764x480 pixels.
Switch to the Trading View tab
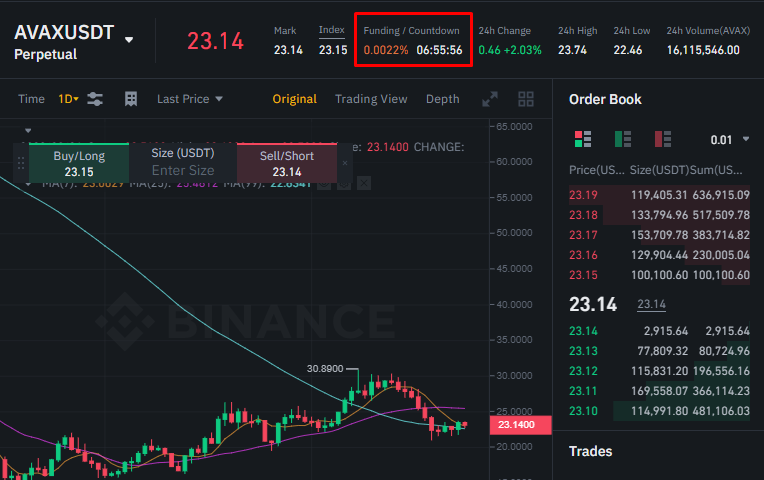click(x=371, y=99)
